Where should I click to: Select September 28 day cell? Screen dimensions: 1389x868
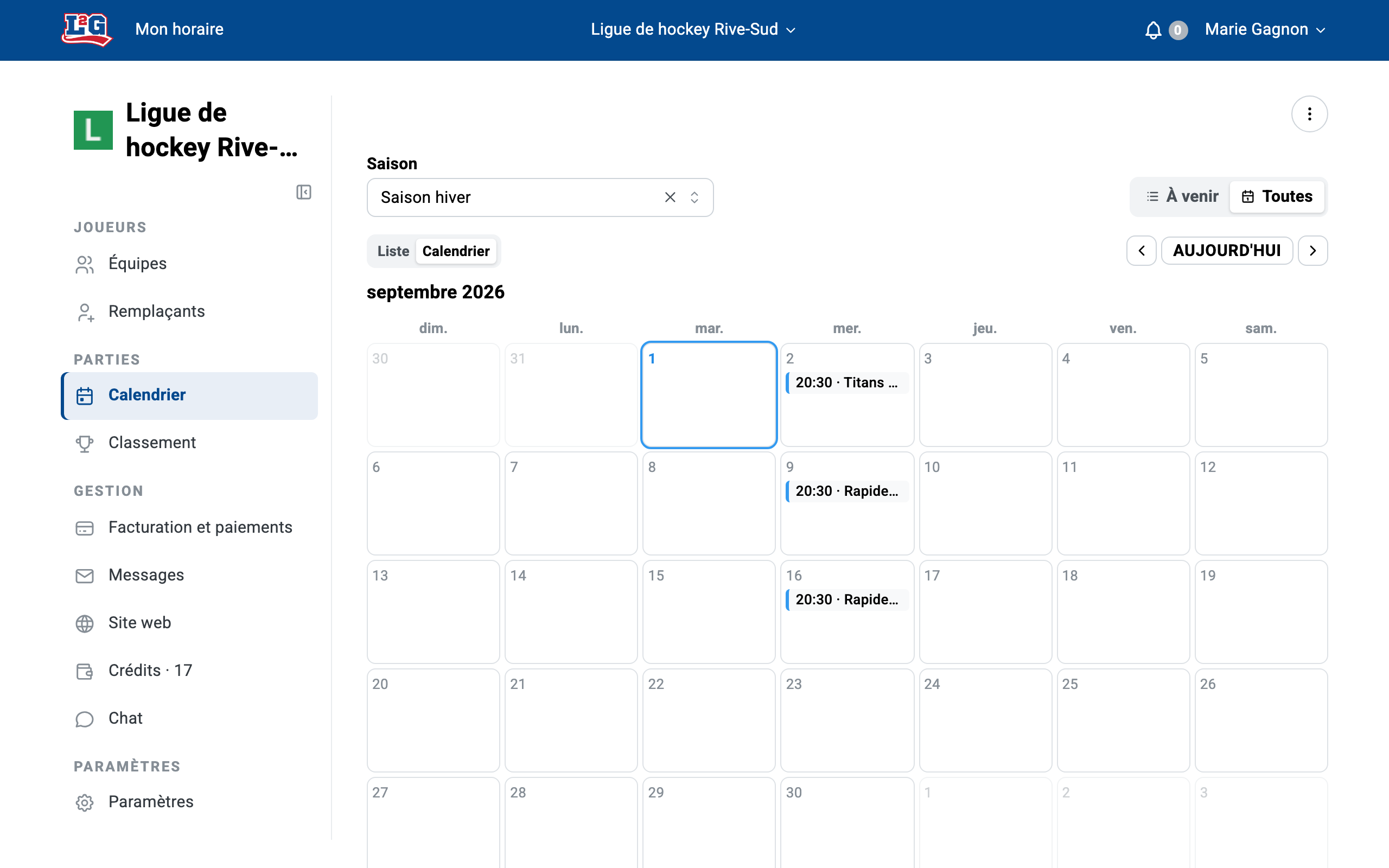(571, 822)
